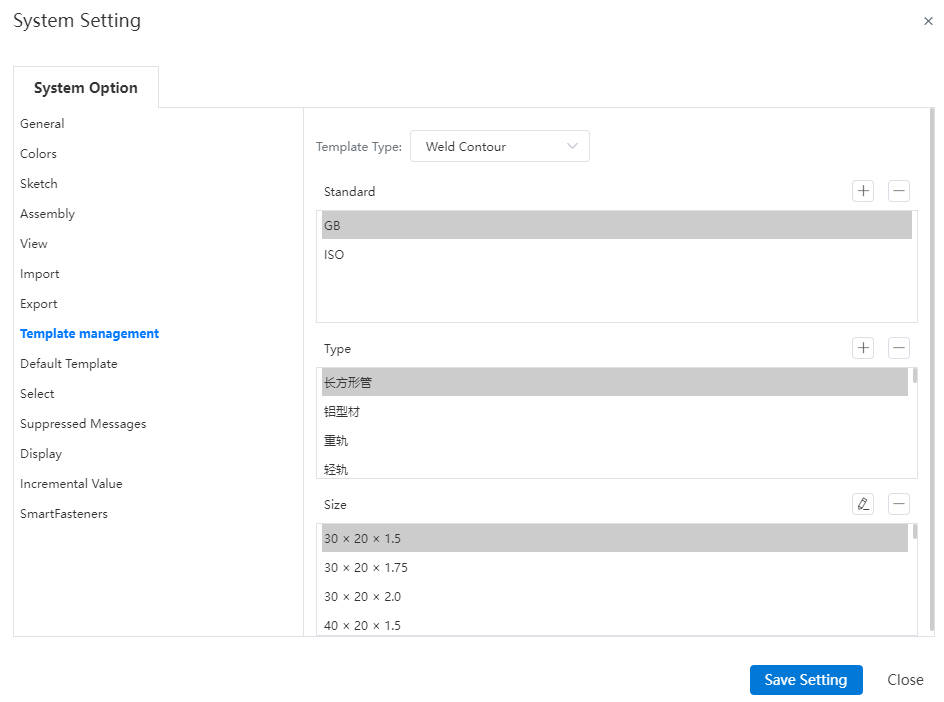Image resolution: width=944 pixels, height=702 pixels.
Task: Select Template management in sidebar
Action: pos(90,334)
